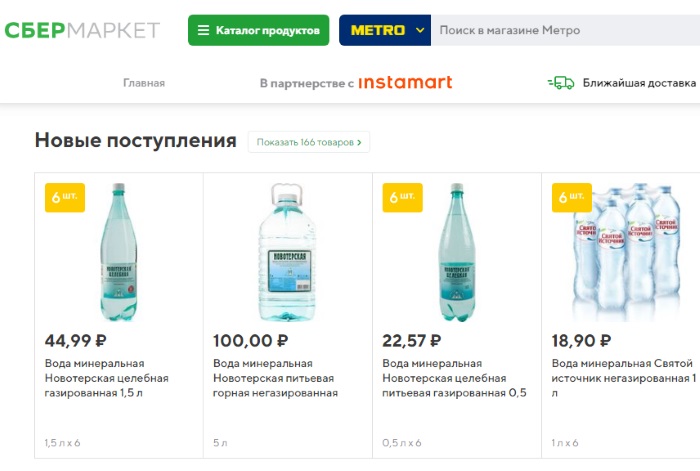Open Новотерская целебная газированная 1,5 л title
Screen dimensions: 700x471
coord(107,378)
